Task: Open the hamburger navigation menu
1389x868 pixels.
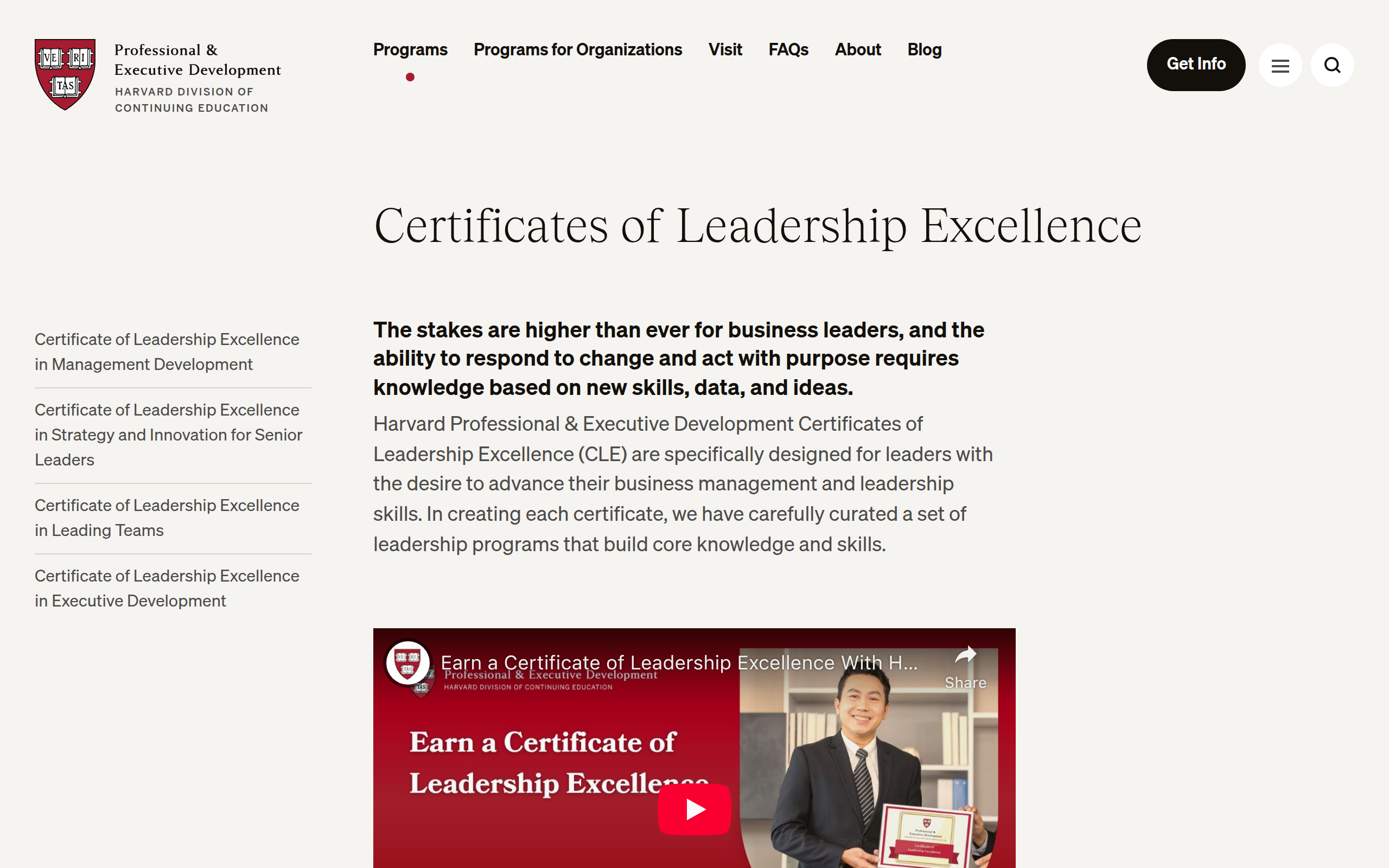Action: [1280, 65]
